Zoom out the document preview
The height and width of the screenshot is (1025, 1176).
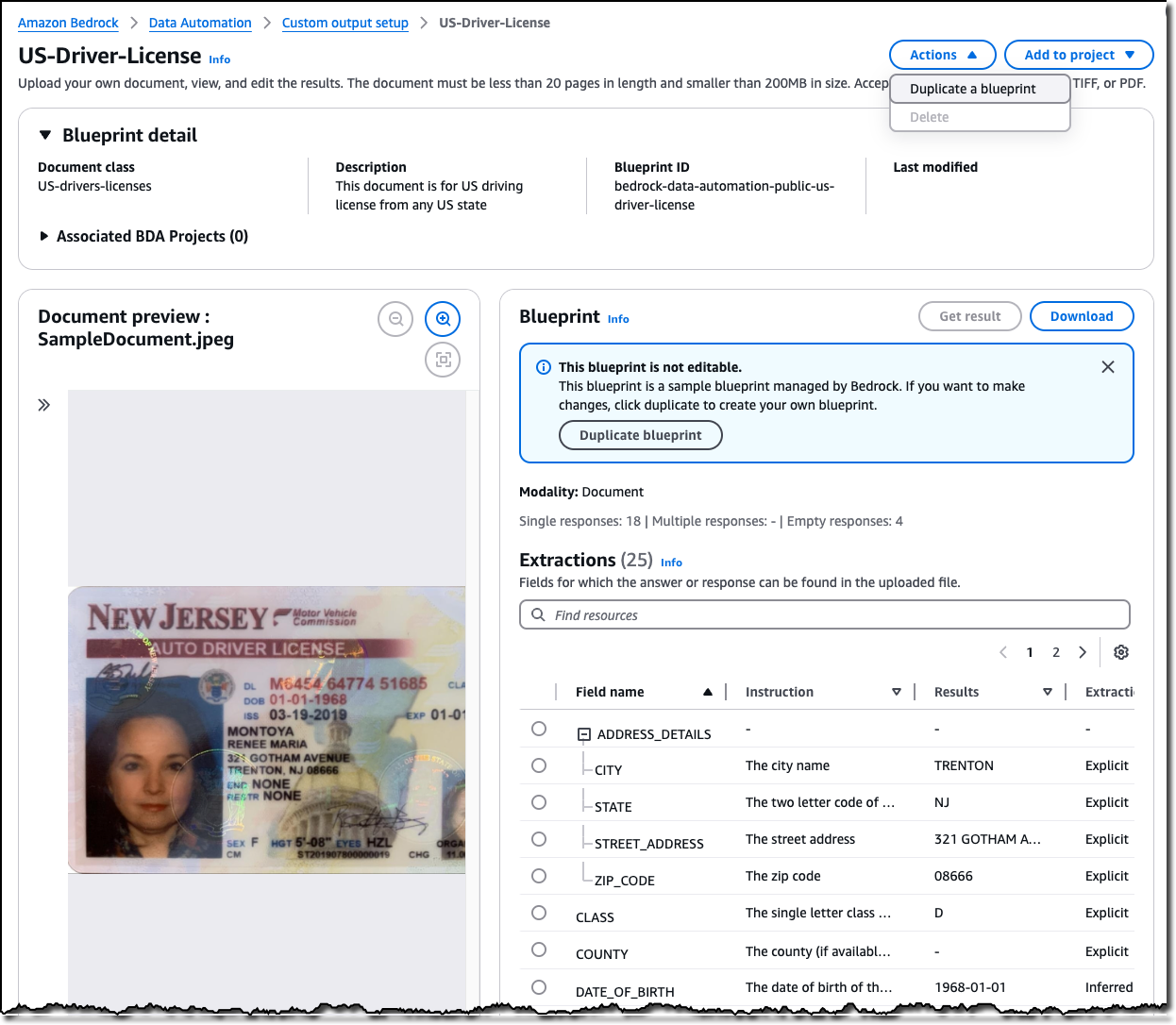coord(395,319)
